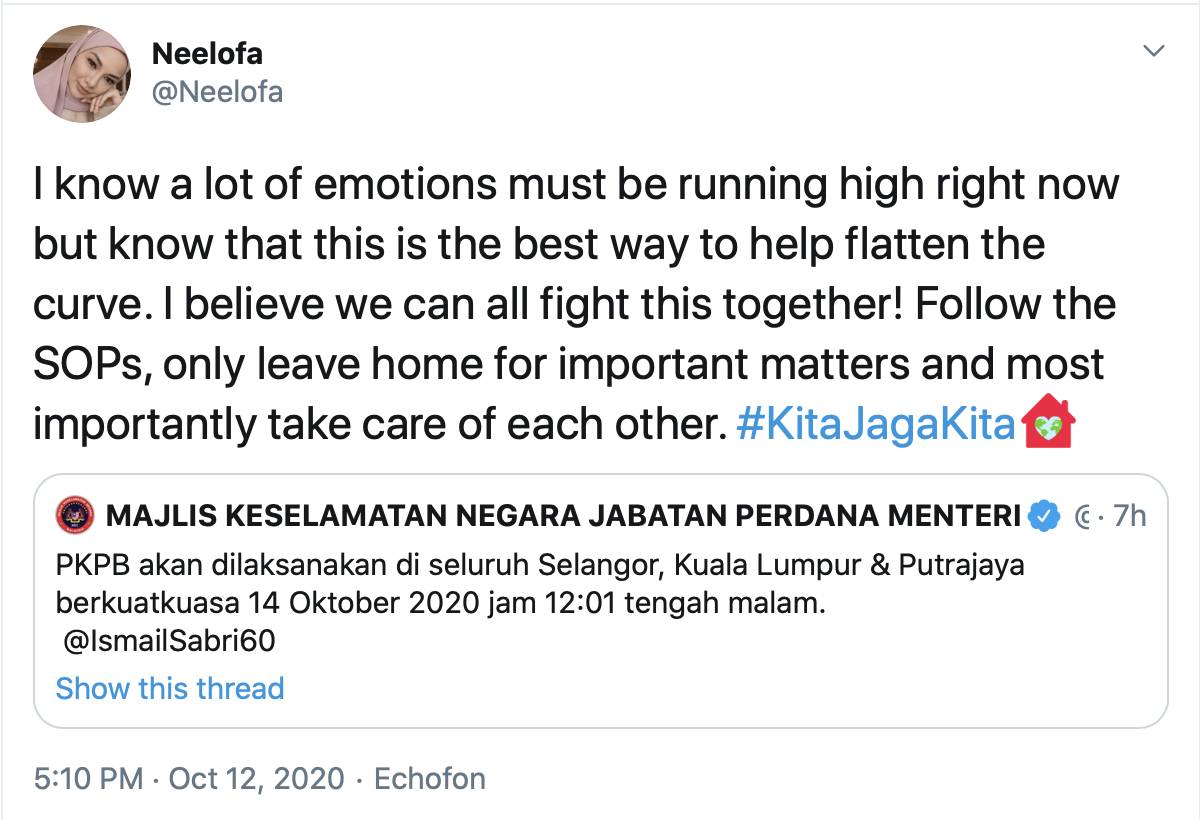Open the @IsmailSabri60 mention
Image resolution: width=1200 pixels, height=820 pixels.
tap(168, 641)
